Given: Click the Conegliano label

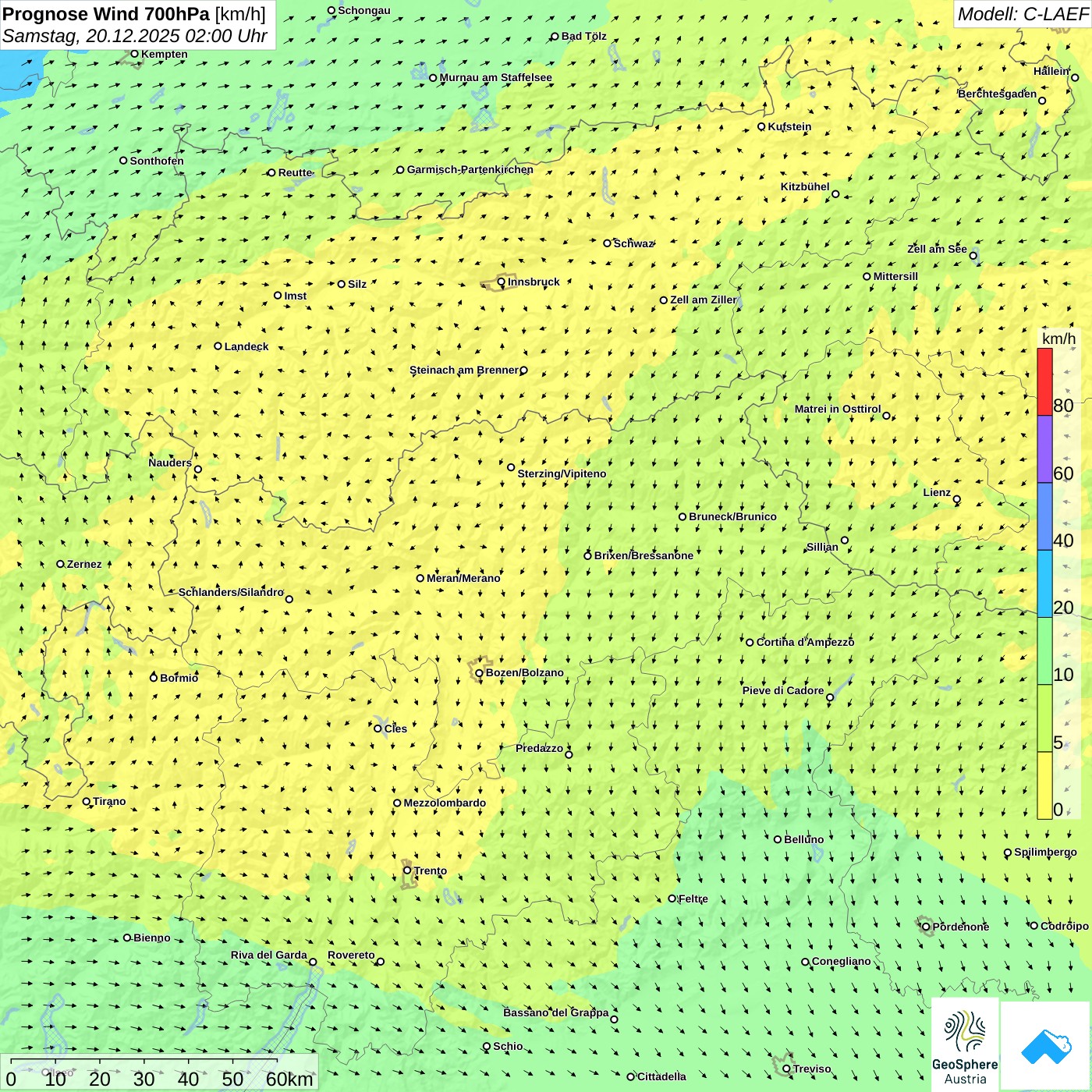Looking at the screenshot, I should pos(841,961).
